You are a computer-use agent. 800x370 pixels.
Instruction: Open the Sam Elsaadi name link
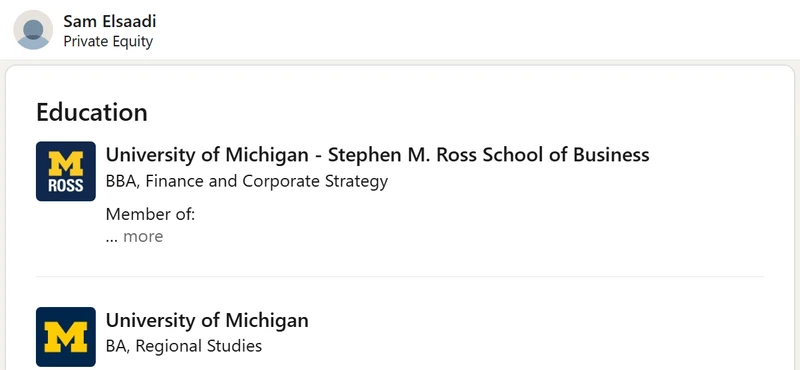click(x=110, y=21)
